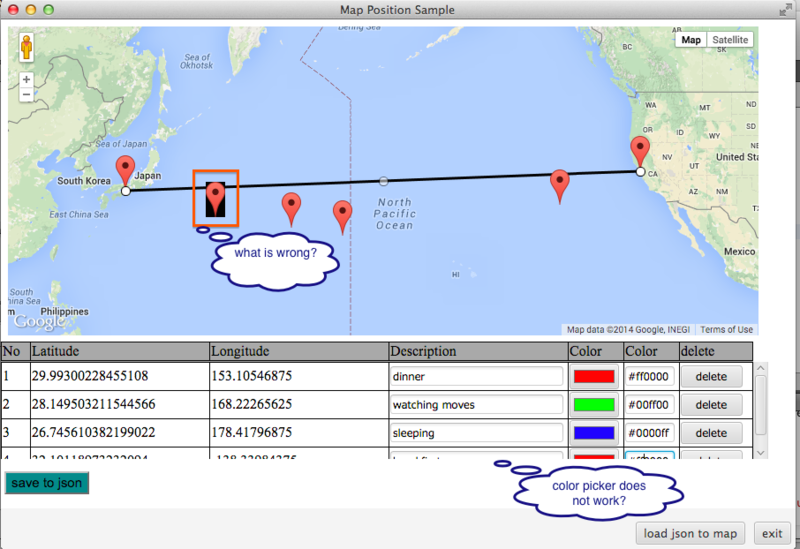Screen dimensions: 800x549
Task: Click the red marker above Mexico coast line in California
Action: (x=640, y=152)
